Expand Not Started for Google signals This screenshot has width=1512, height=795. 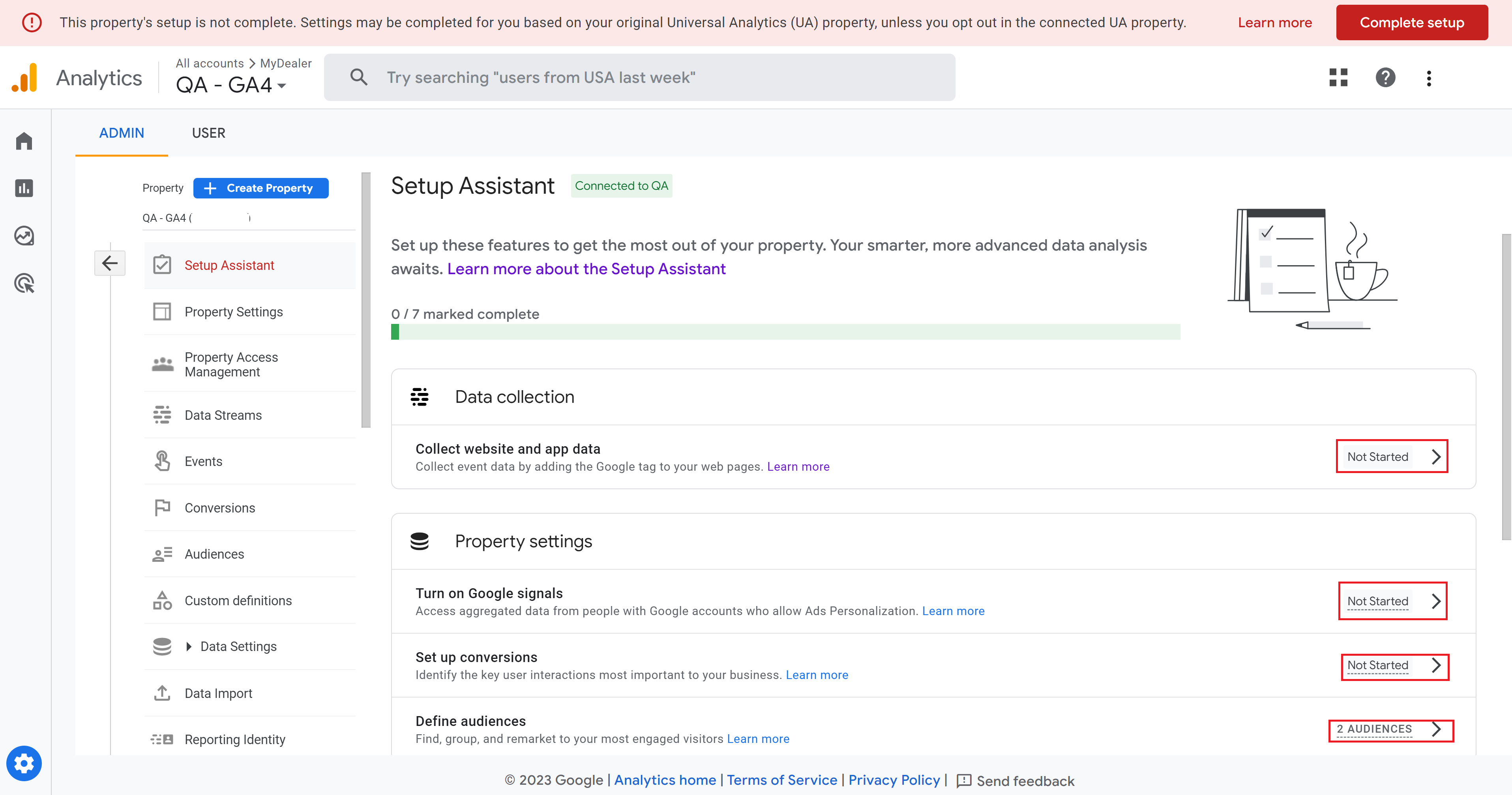pos(1392,601)
